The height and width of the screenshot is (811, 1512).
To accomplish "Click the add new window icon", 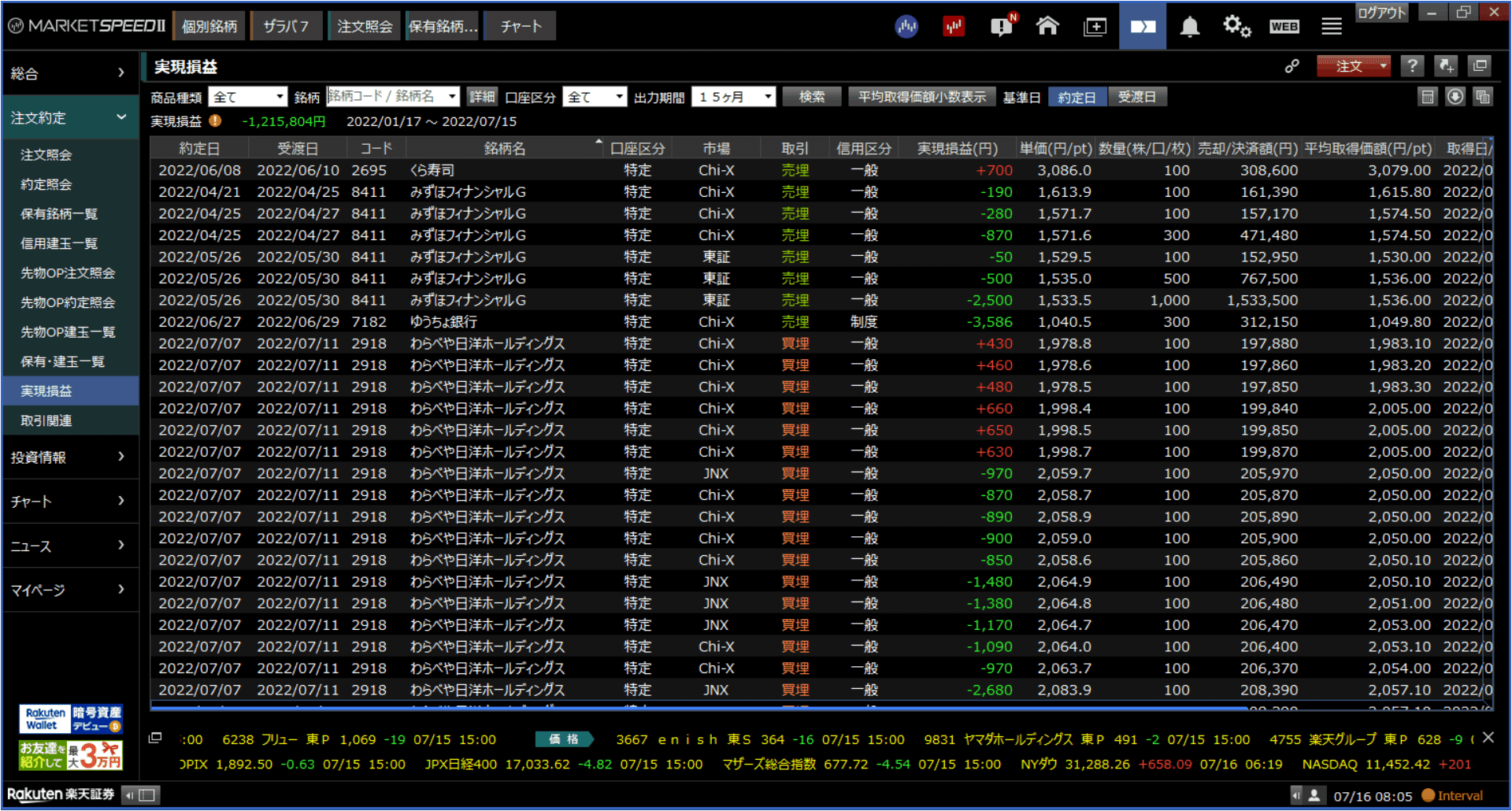I will coord(1095,27).
